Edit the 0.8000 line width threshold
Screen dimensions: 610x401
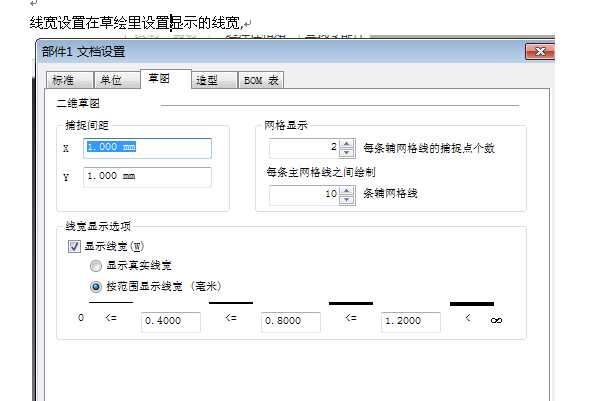(x=291, y=322)
